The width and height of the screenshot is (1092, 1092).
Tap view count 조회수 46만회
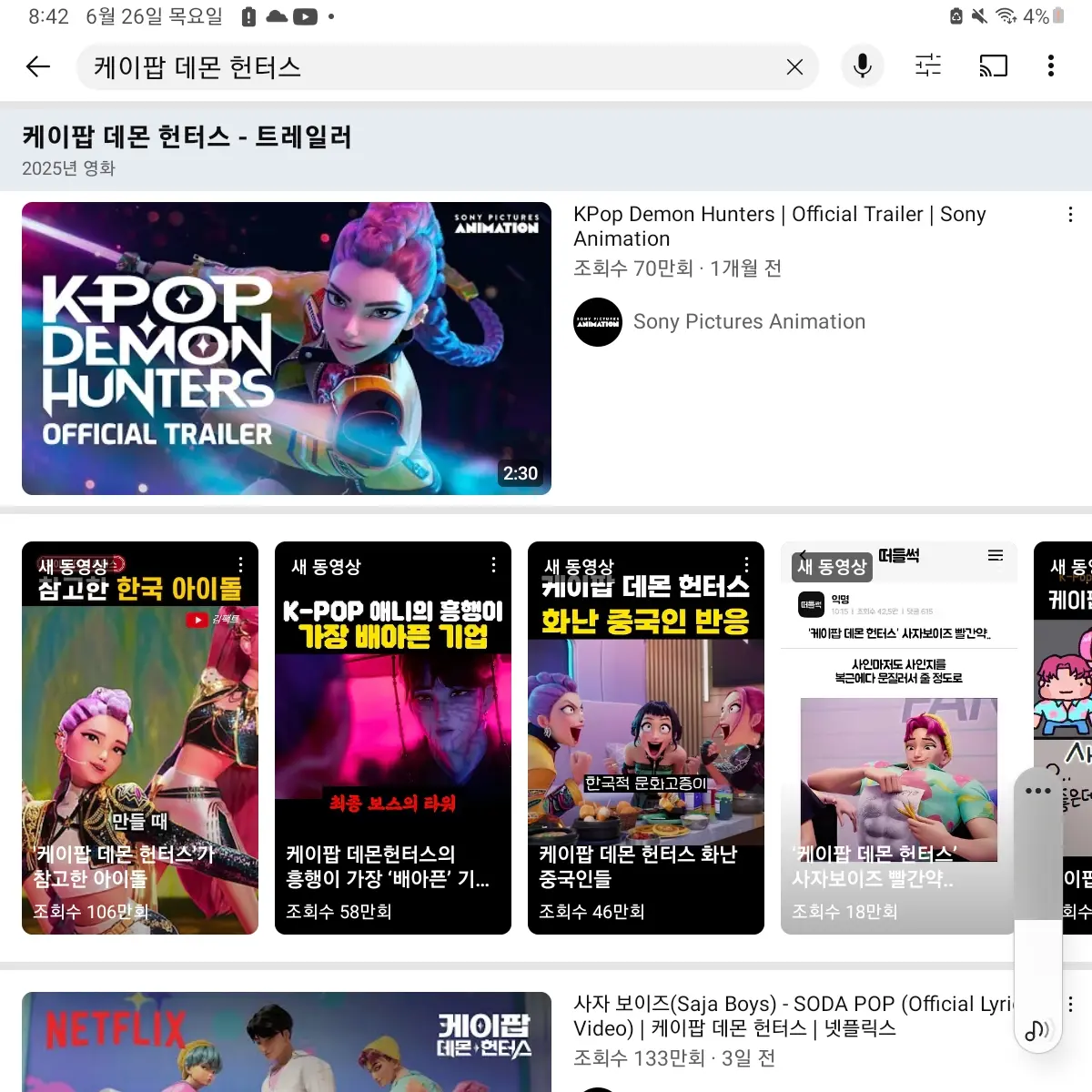591,912
